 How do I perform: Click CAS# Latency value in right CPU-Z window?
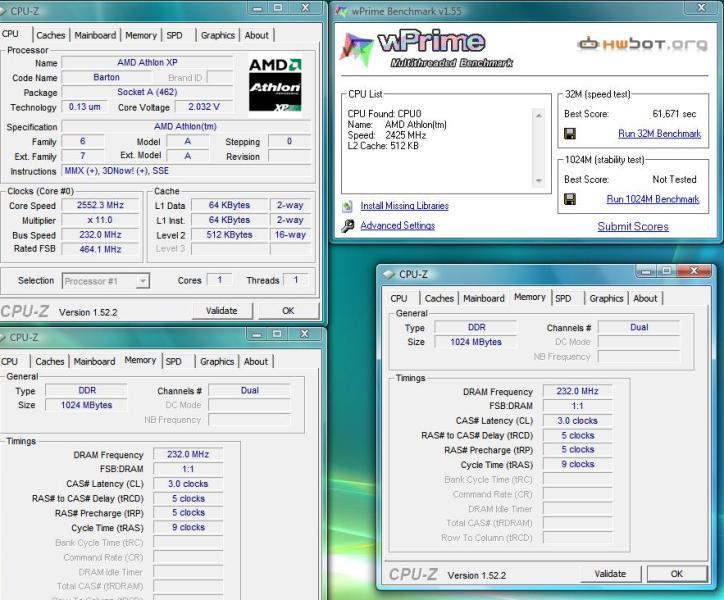[577, 421]
